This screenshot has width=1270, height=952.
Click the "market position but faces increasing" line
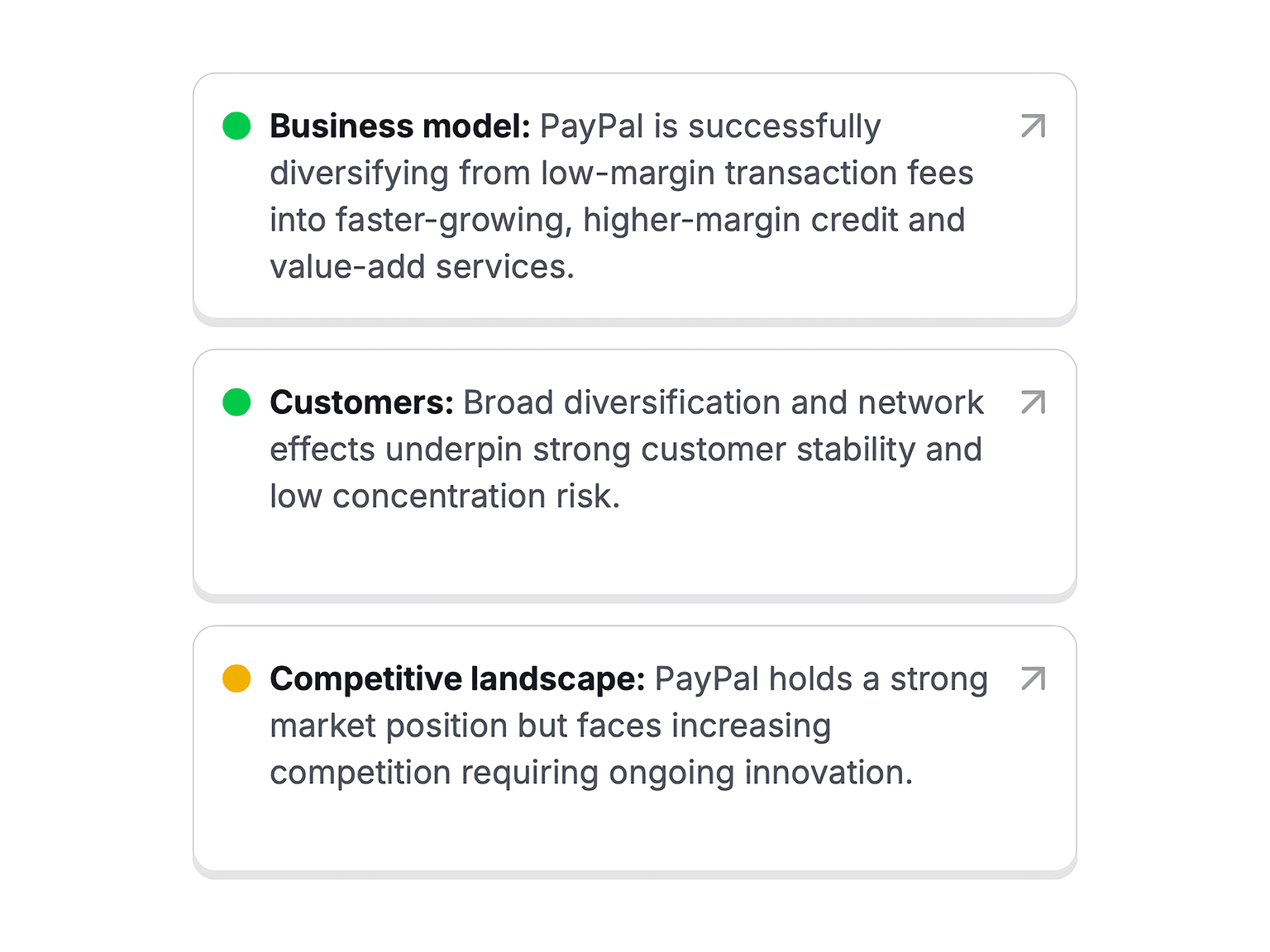(x=550, y=726)
